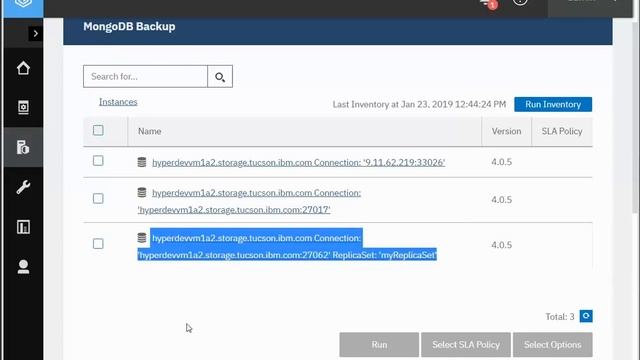Open the Jobs and Operations sidebar icon
The width and height of the screenshot is (640, 360).
coord(23,107)
